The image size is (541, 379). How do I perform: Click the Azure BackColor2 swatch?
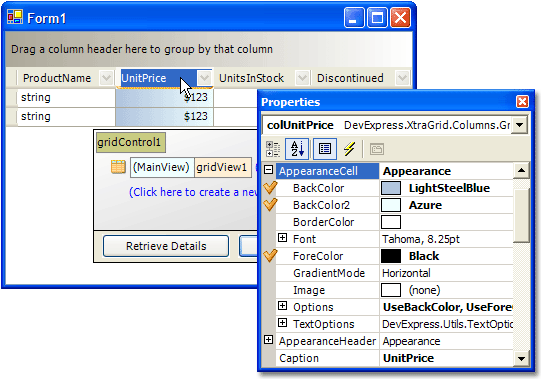(391, 205)
